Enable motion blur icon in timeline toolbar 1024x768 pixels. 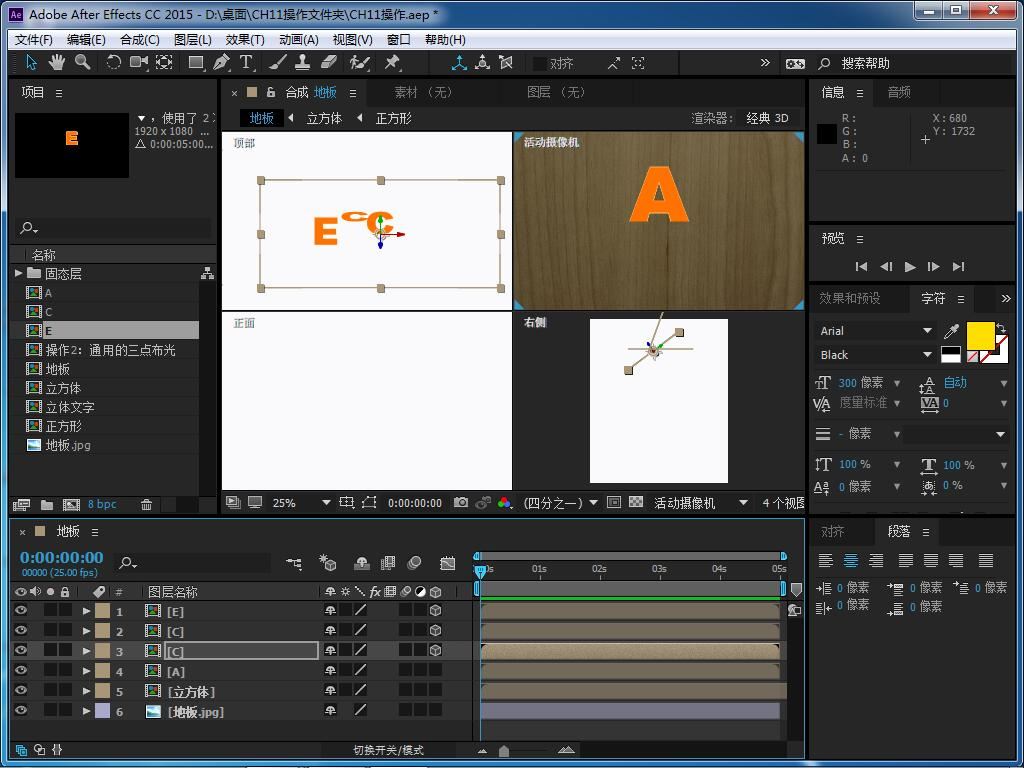[414, 563]
